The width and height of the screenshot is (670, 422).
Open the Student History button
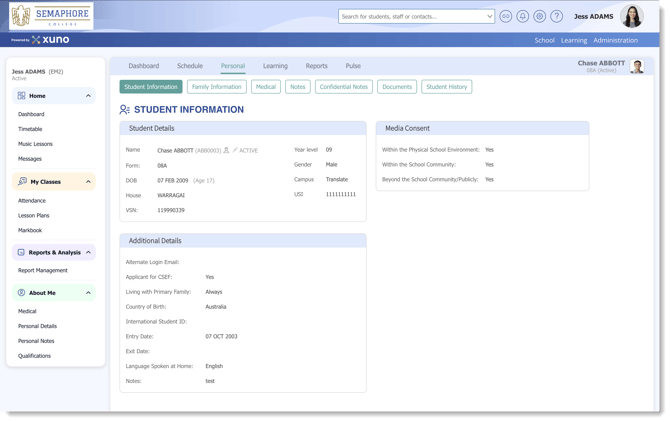[447, 87]
